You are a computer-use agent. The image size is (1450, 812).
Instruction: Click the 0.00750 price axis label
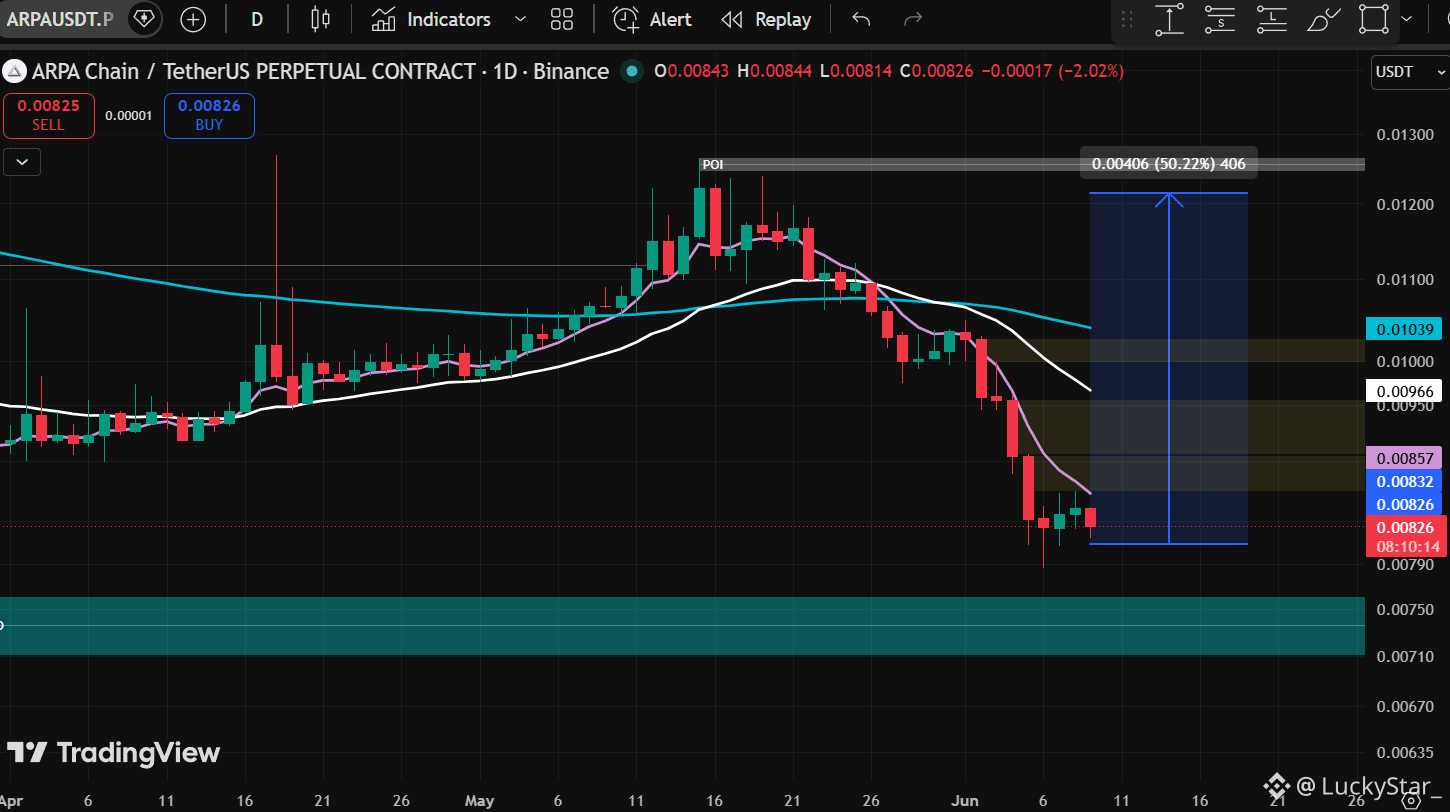pos(1403,611)
